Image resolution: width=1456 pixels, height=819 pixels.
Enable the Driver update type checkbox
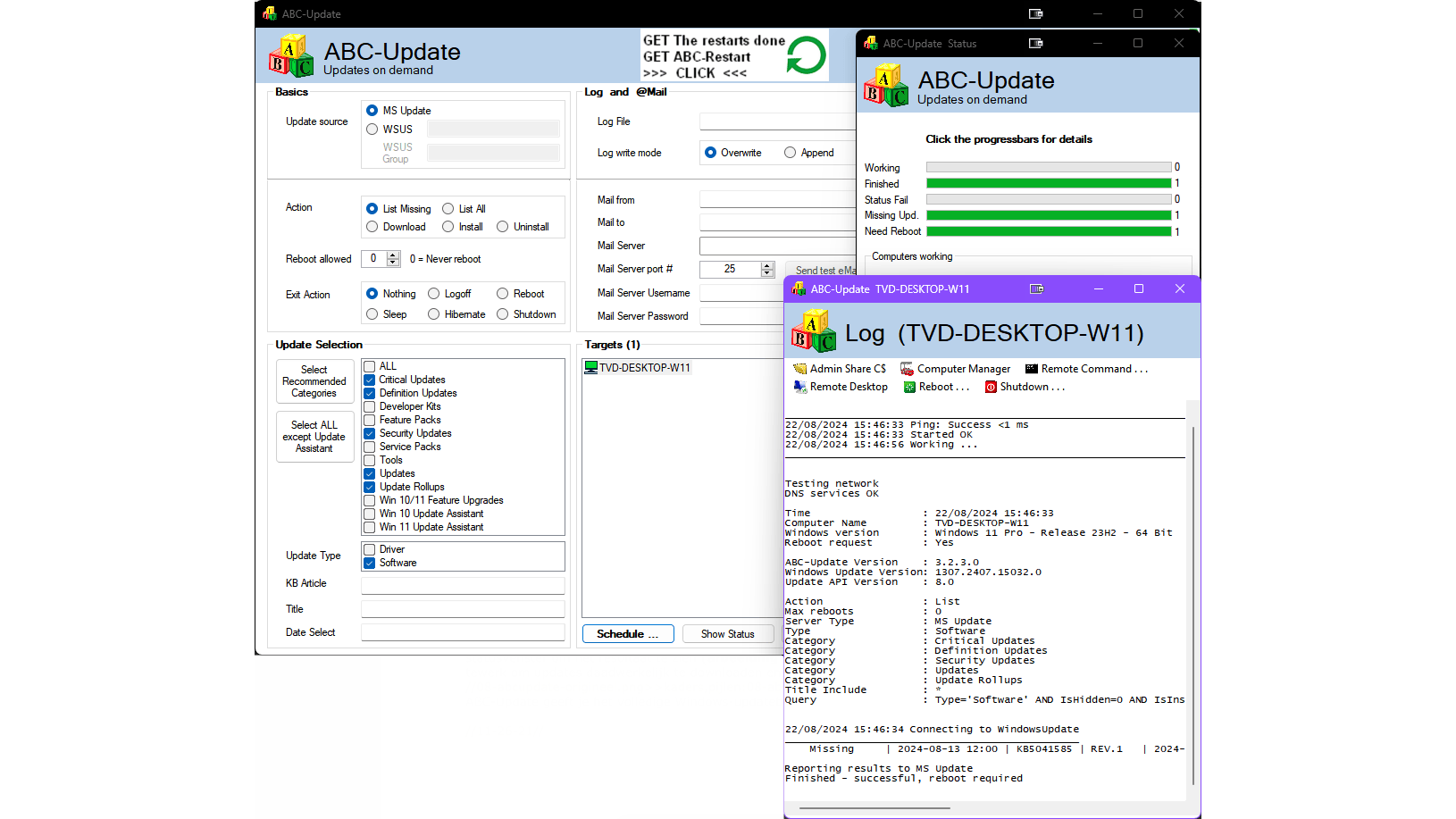click(370, 549)
